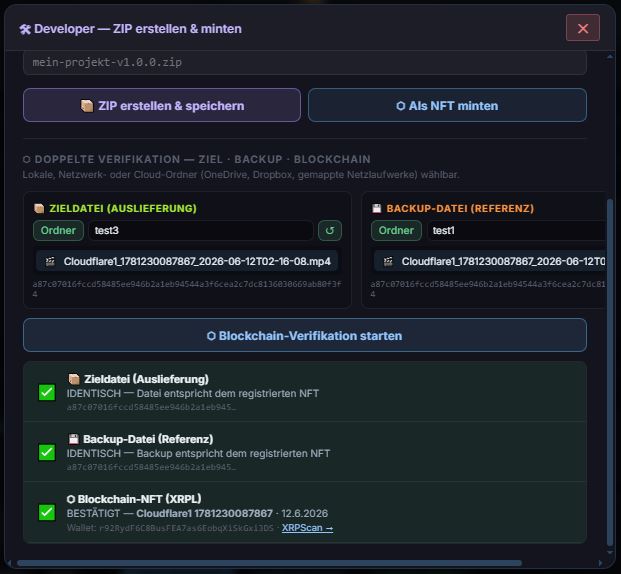
Task: Click the truncated hash under Backup-Datei (Referenz) result
Action: (x=151, y=467)
